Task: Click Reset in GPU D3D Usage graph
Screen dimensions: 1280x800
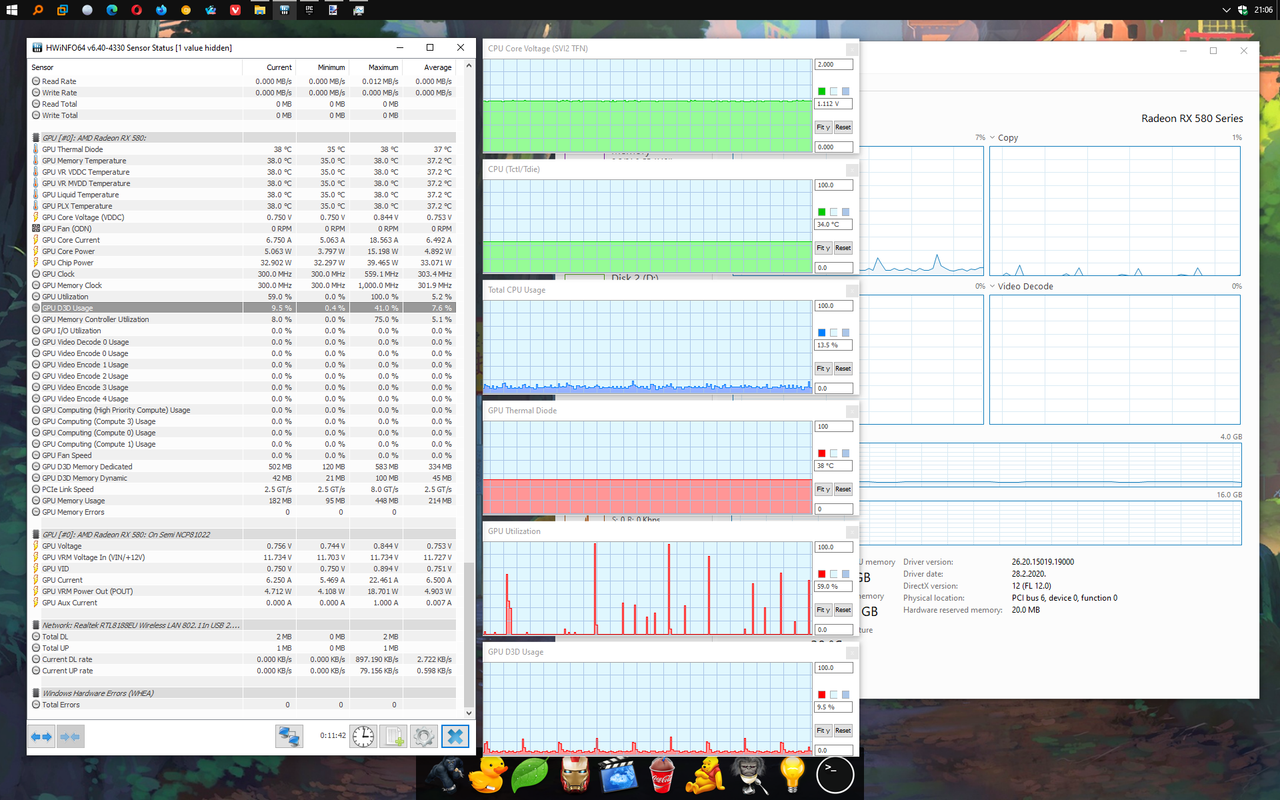Action: coord(843,731)
